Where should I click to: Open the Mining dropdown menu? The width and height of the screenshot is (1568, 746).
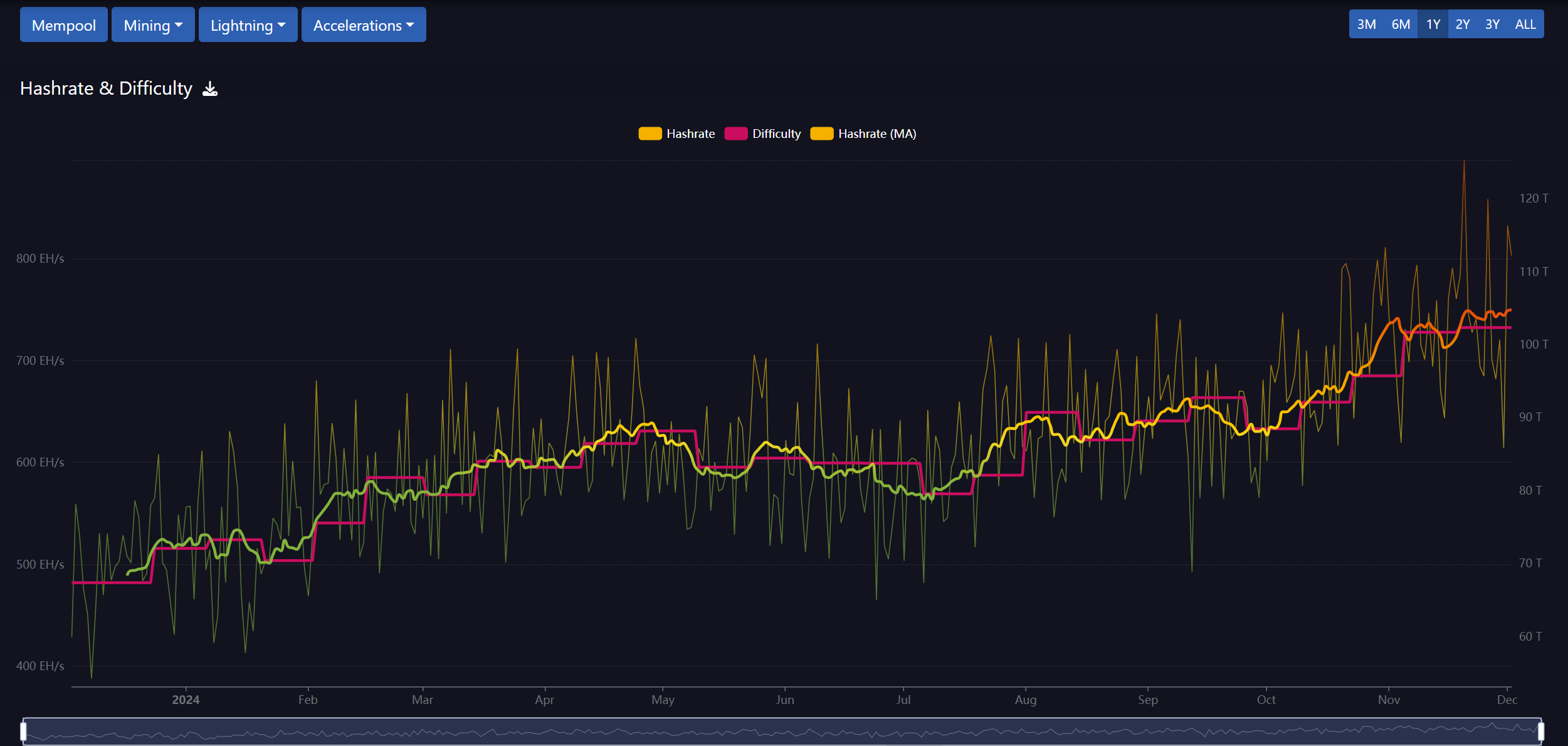pyautogui.click(x=153, y=25)
